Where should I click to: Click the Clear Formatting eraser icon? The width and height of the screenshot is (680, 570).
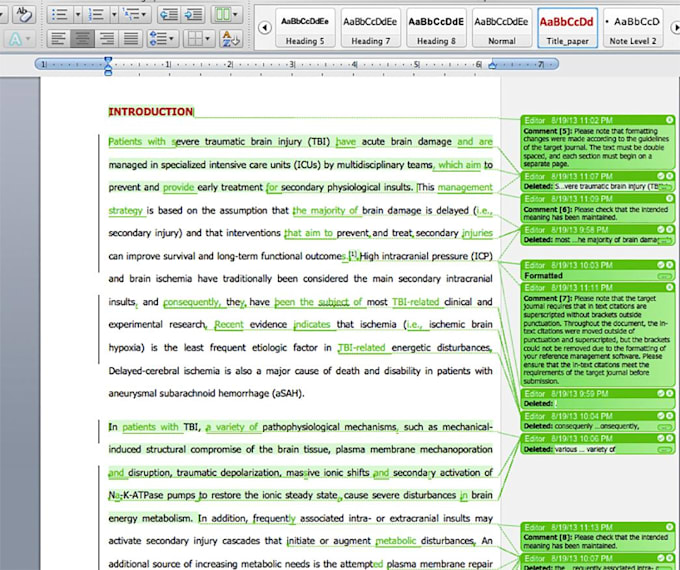23,14
